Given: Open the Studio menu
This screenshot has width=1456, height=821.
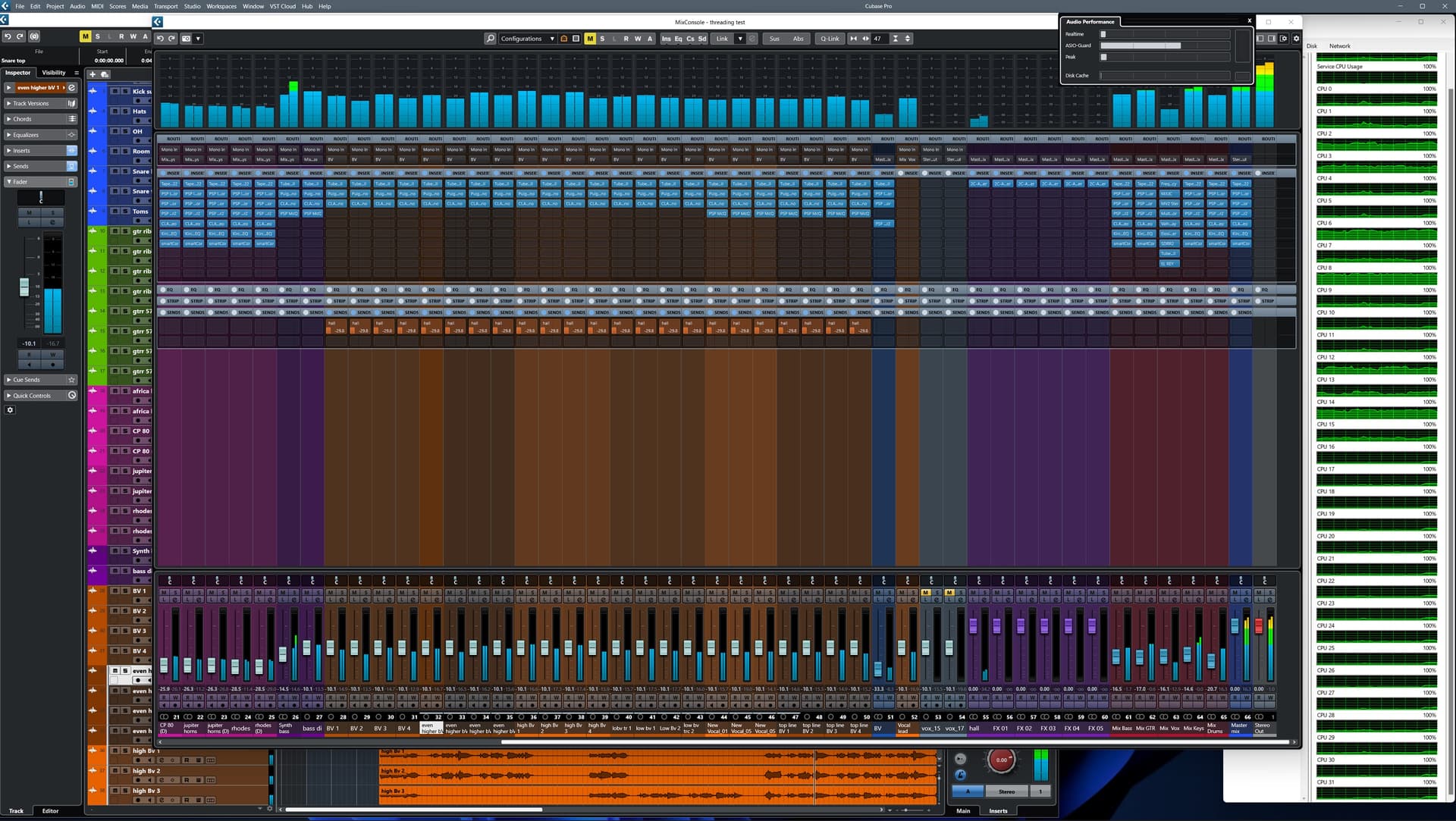Looking at the screenshot, I should point(192,6).
